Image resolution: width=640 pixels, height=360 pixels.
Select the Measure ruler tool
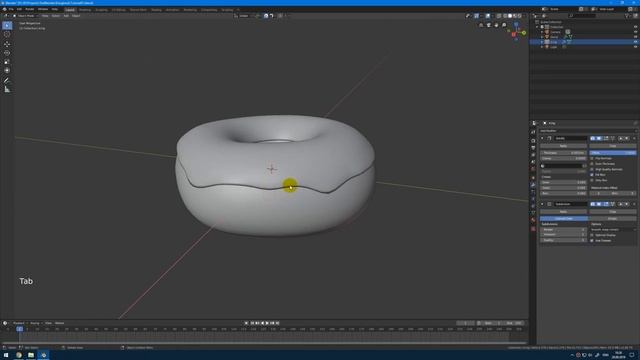[x=7, y=89]
